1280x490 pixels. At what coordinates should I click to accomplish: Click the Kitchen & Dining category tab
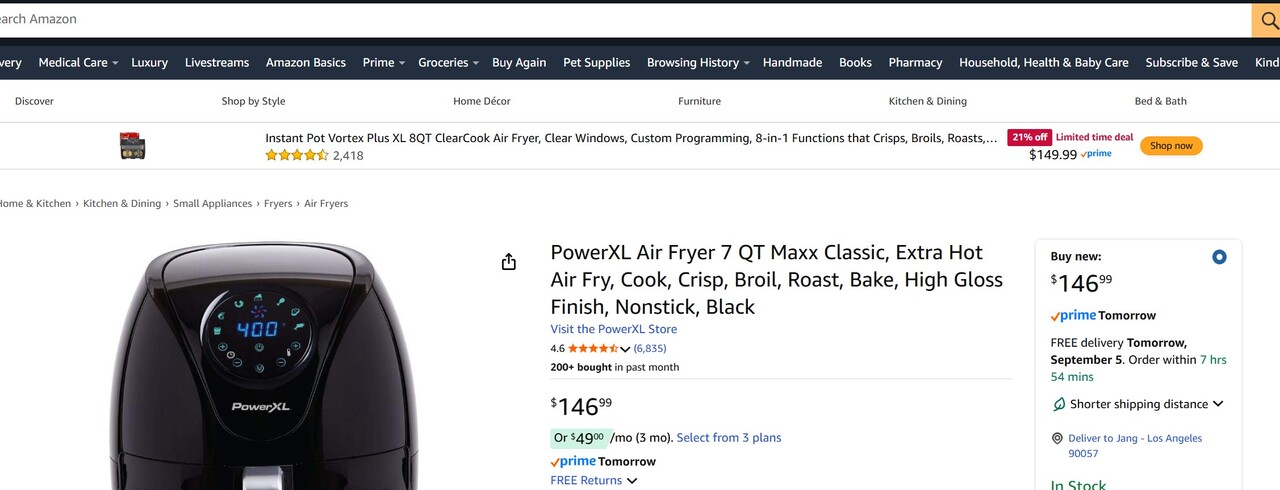(x=927, y=101)
